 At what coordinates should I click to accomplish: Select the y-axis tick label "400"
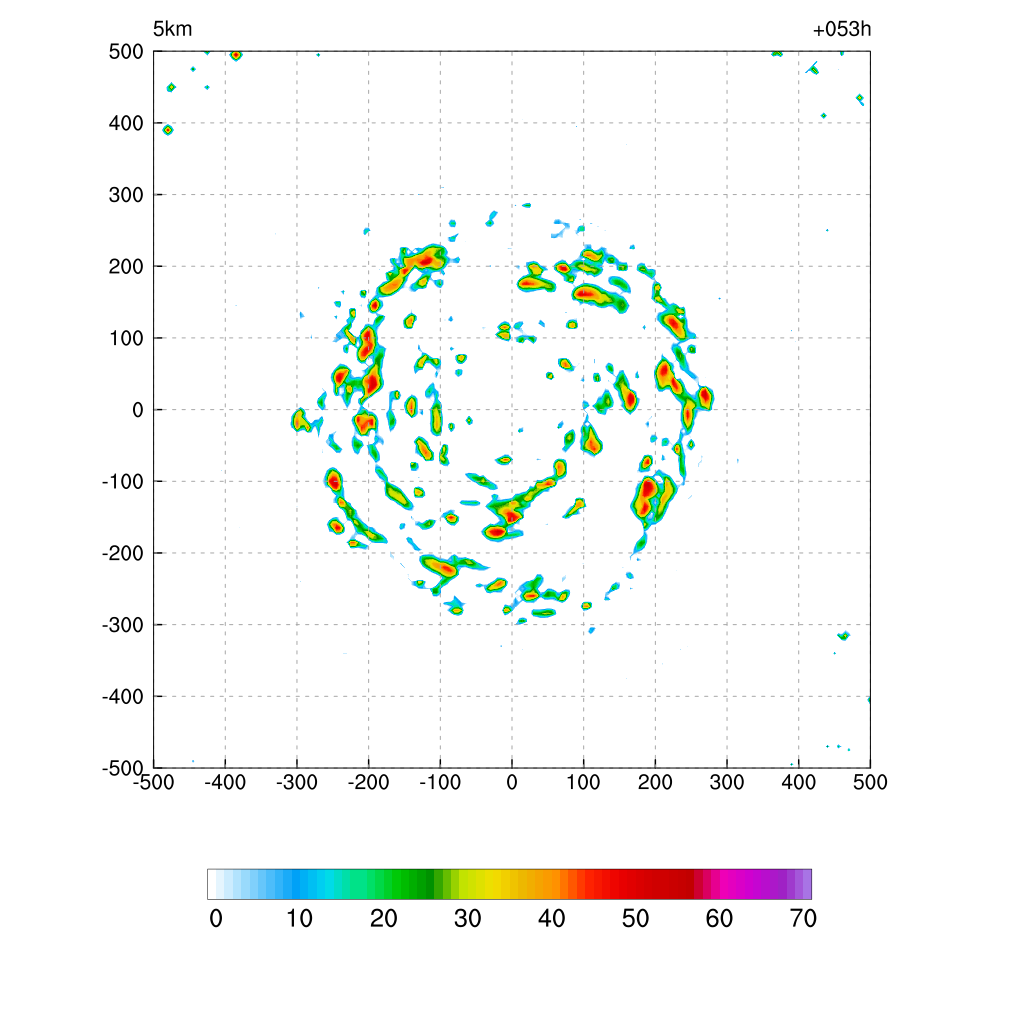tap(126, 123)
